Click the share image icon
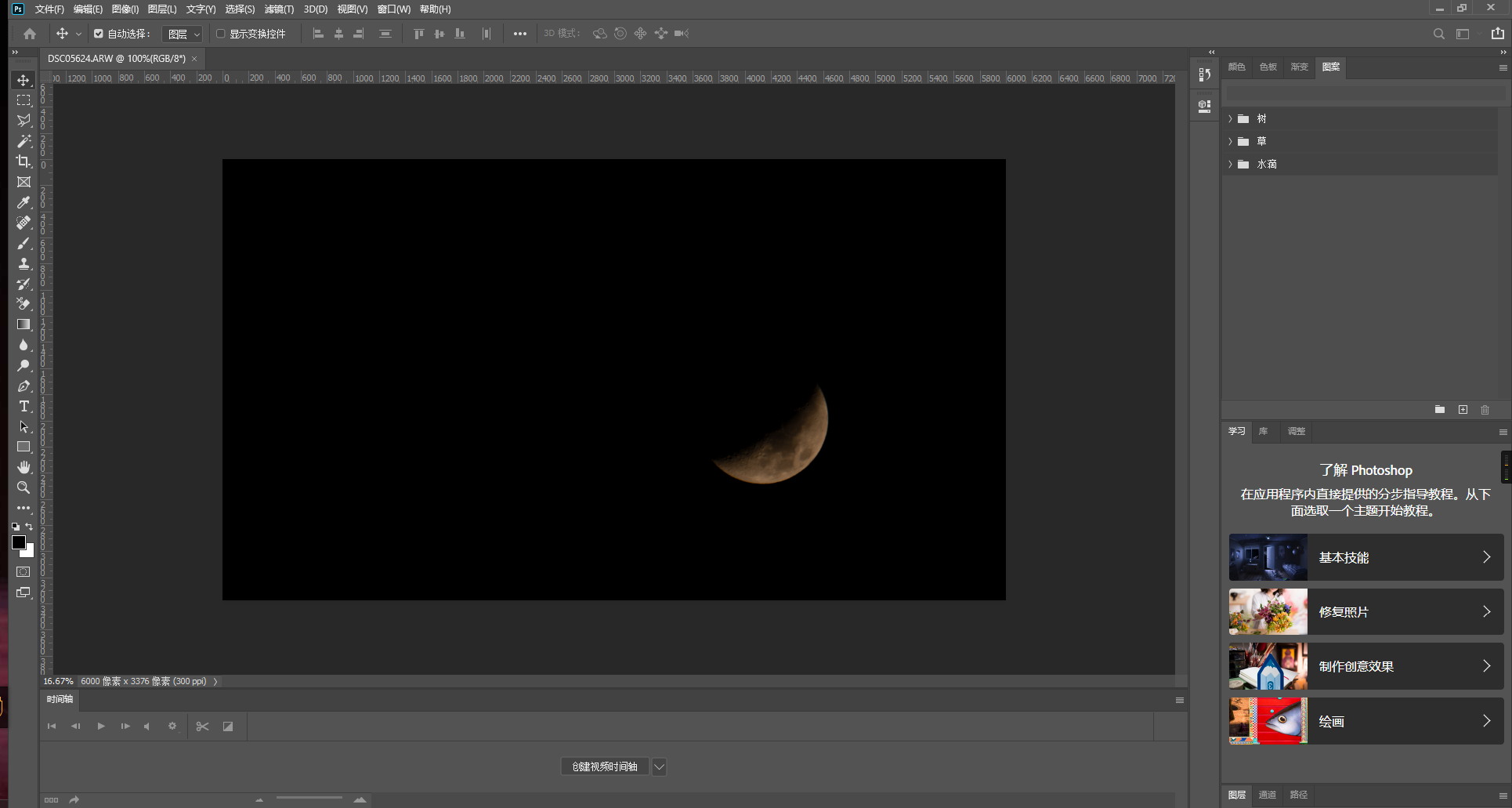 point(1498,34)
